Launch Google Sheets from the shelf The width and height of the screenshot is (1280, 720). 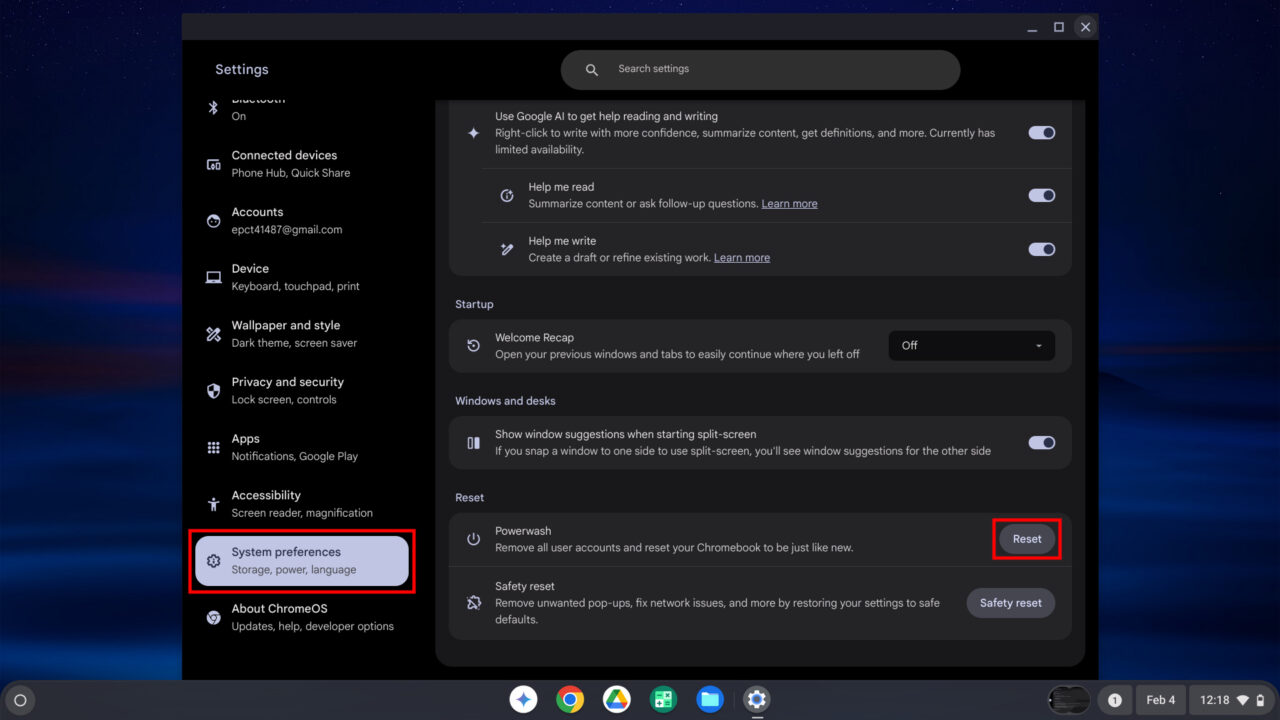click(663, 699)
